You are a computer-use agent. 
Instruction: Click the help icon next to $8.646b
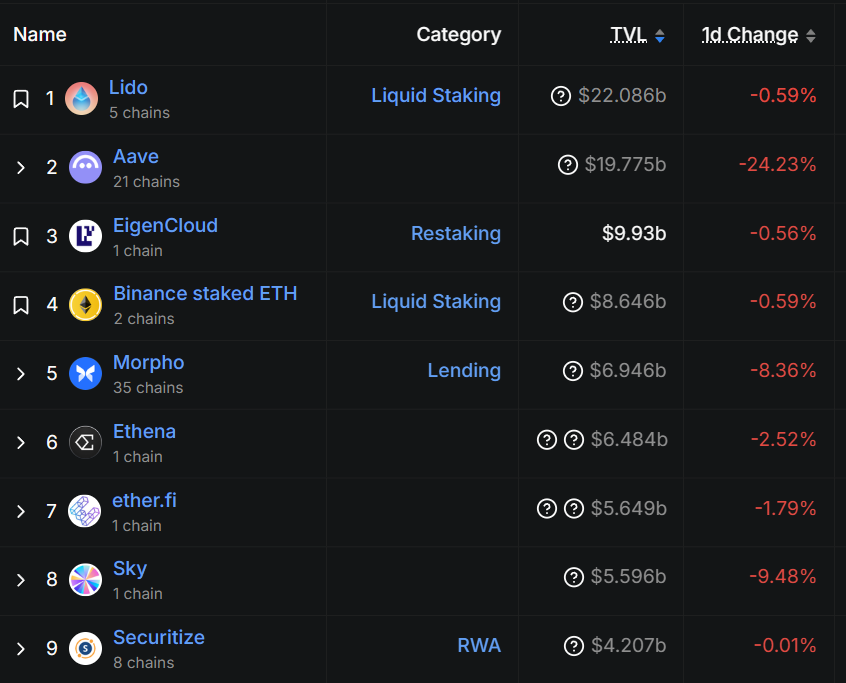tap(572, 302)
